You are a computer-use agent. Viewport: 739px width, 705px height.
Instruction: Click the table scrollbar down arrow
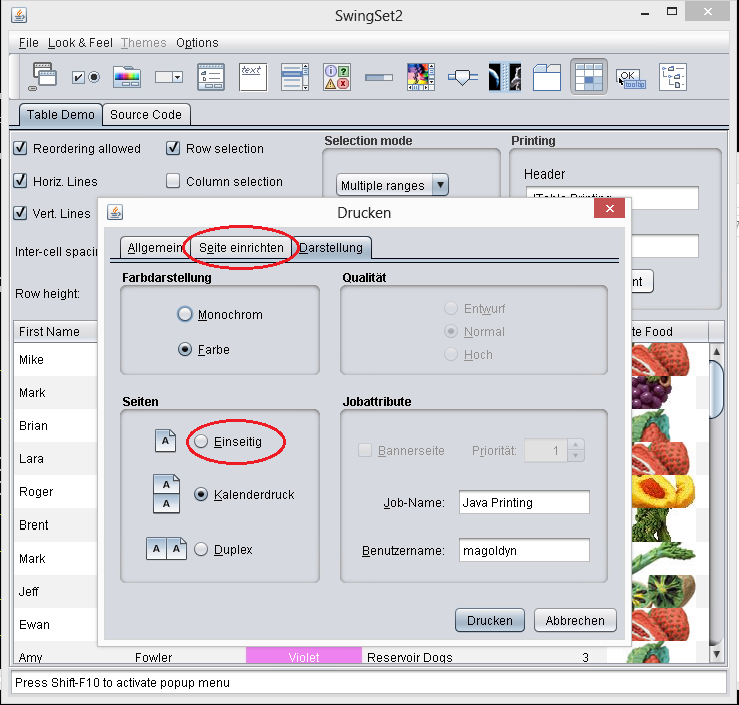point(716,654)
